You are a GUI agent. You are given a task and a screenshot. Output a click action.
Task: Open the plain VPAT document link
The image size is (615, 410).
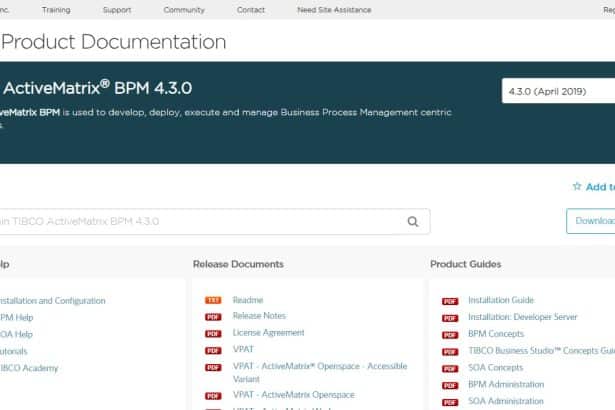click(243, 349)
